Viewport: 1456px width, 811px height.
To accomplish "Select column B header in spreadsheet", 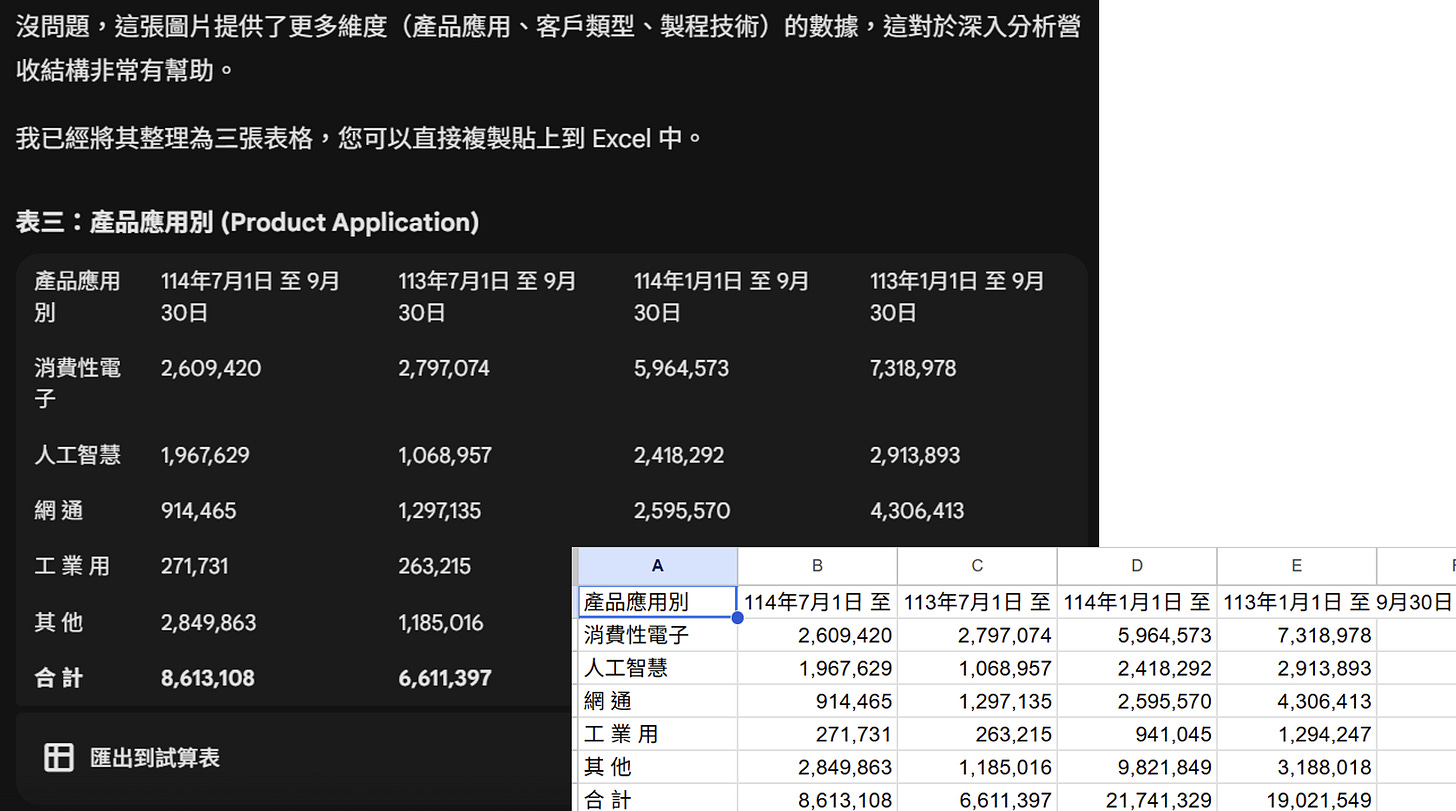I will (817, 566).
